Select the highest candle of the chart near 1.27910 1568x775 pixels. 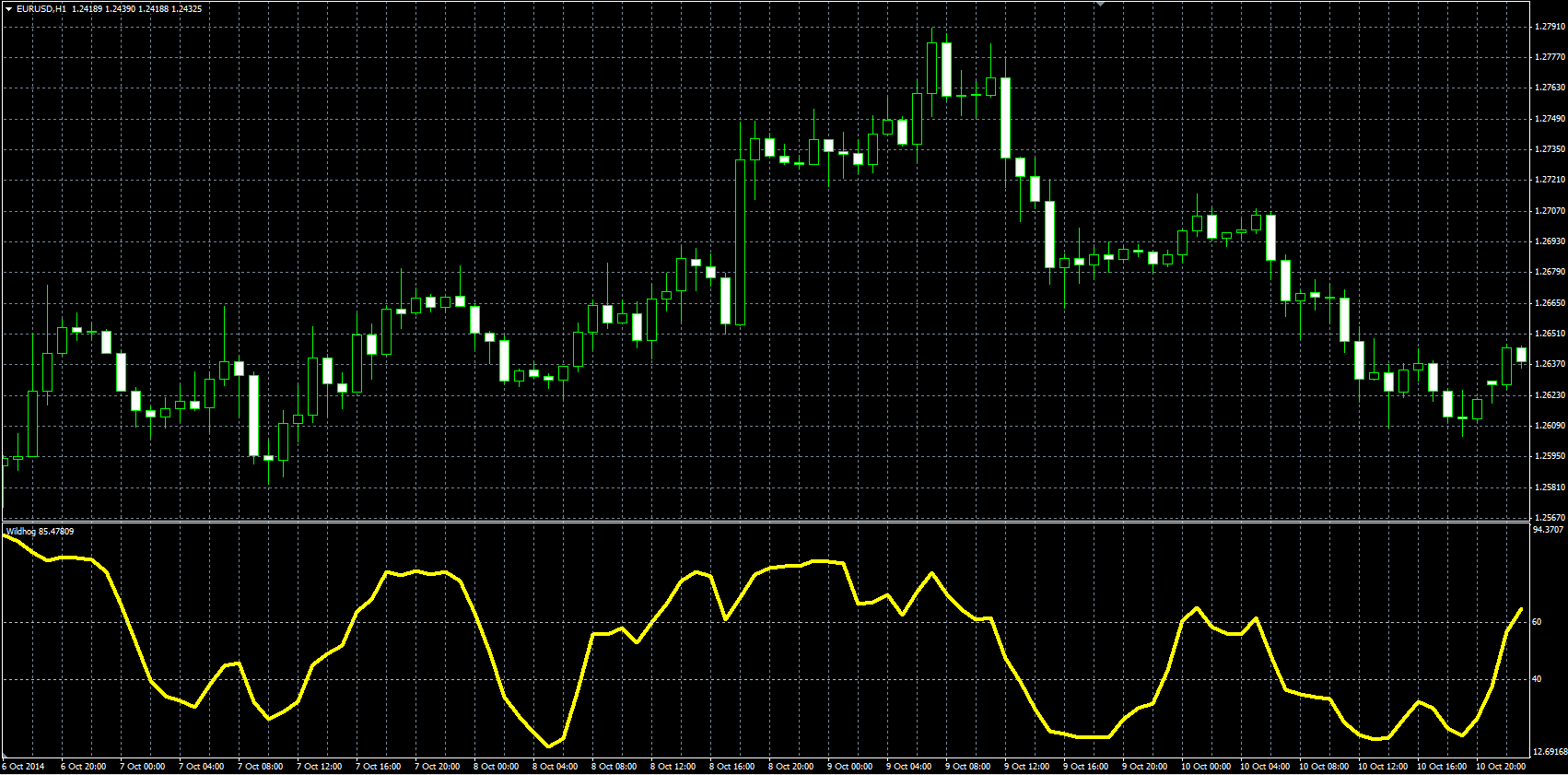click(x=931, y=68)
